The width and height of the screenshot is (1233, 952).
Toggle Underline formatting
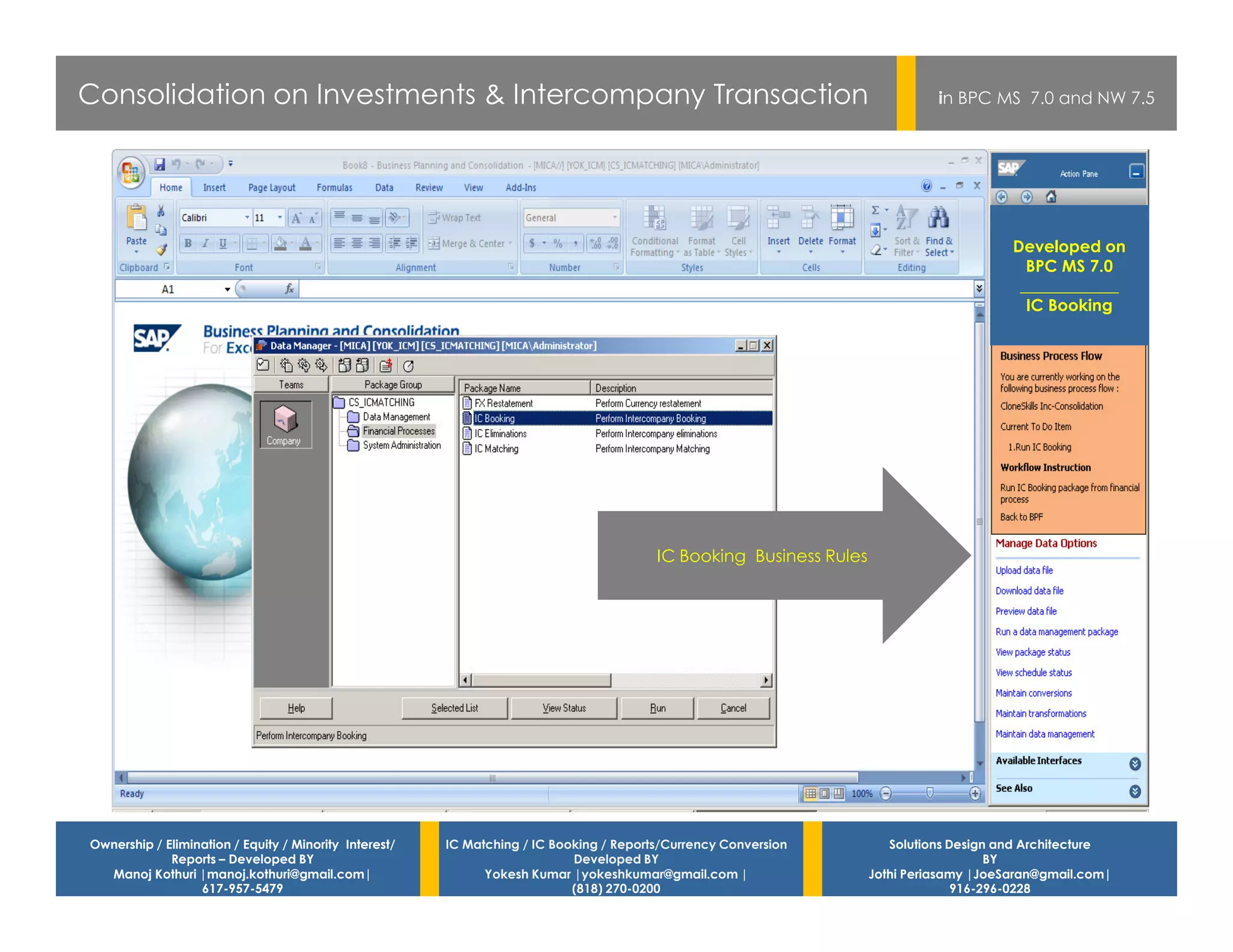223,243
